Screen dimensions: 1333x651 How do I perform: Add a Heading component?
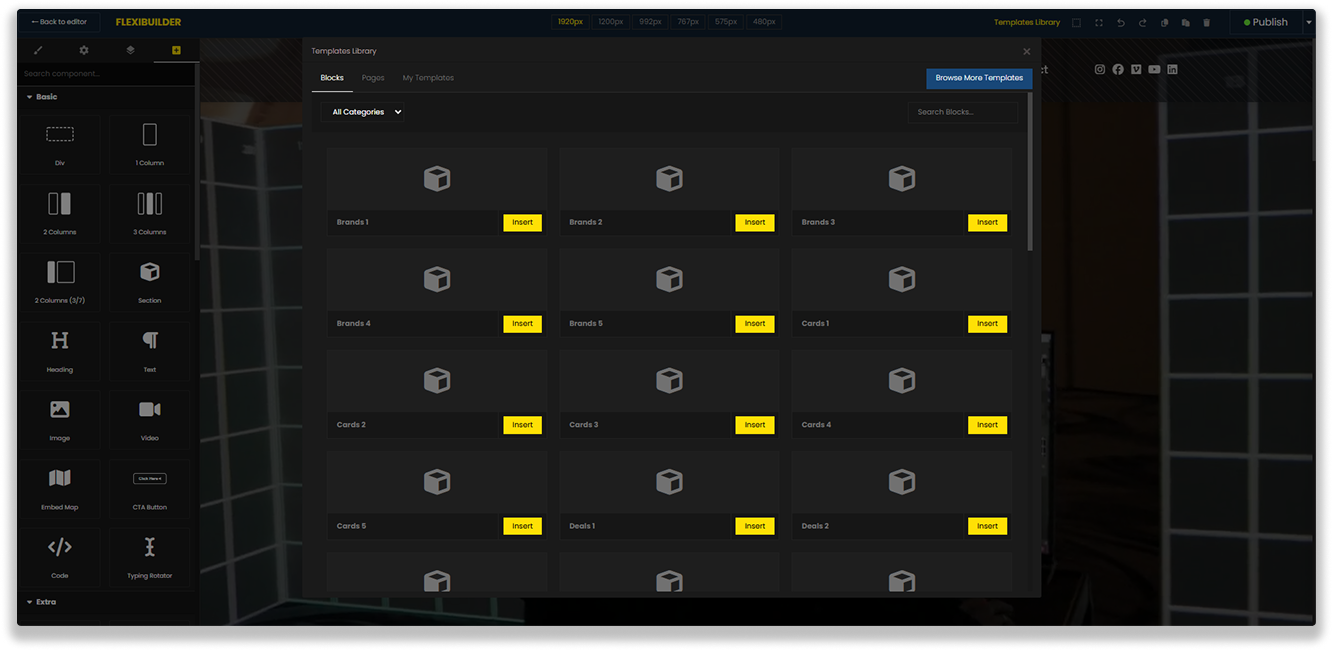click(60, 350)
